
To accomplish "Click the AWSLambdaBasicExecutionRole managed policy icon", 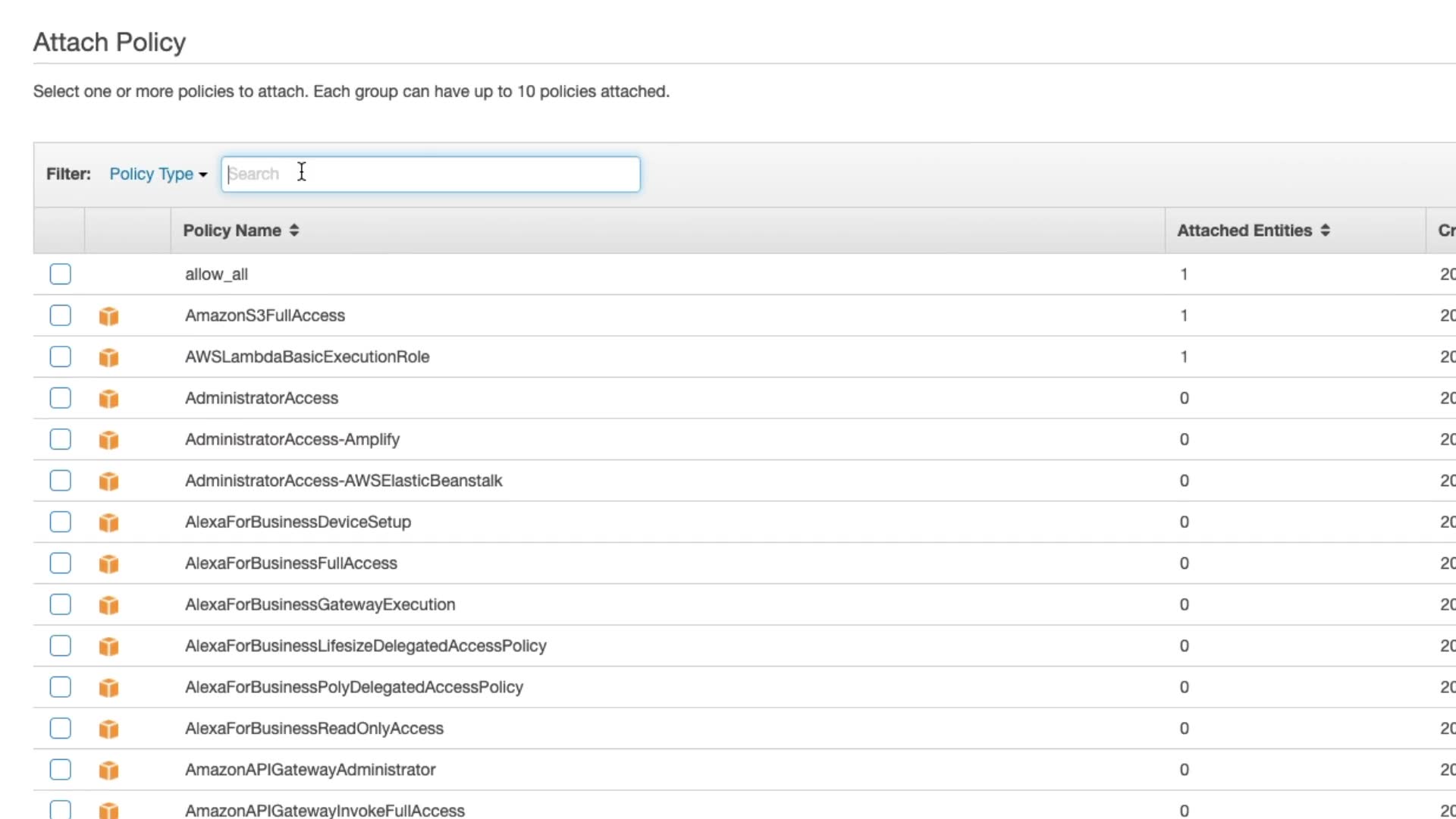I will [x=108, y=357].
